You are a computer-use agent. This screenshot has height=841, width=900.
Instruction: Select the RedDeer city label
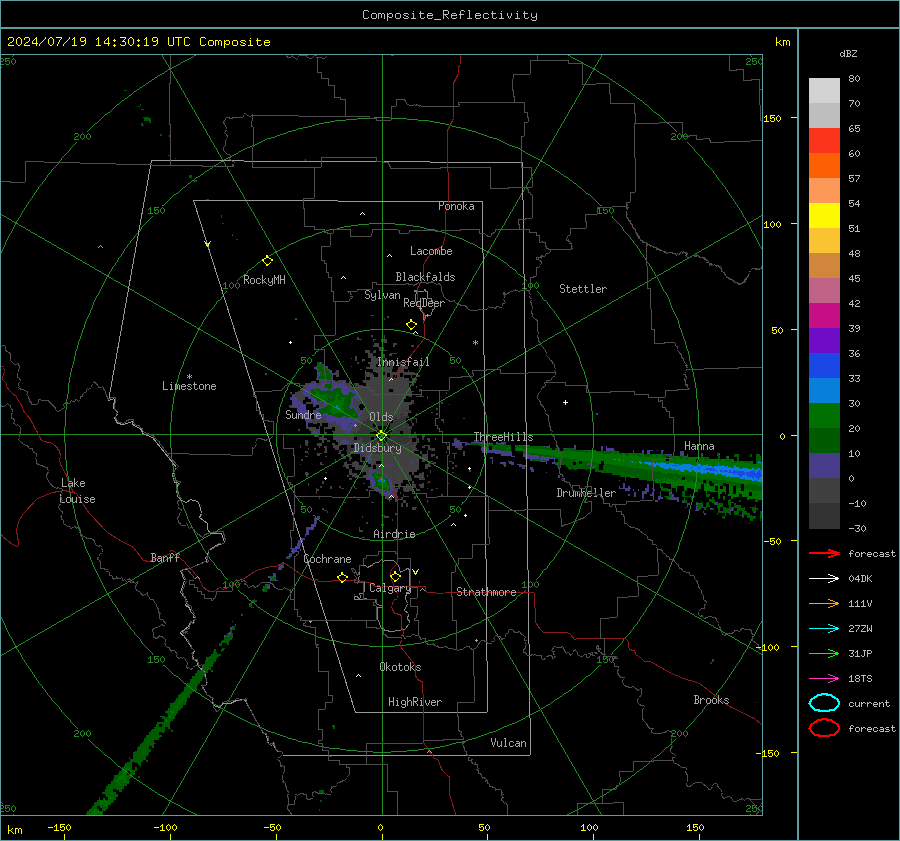pos(424,303)
